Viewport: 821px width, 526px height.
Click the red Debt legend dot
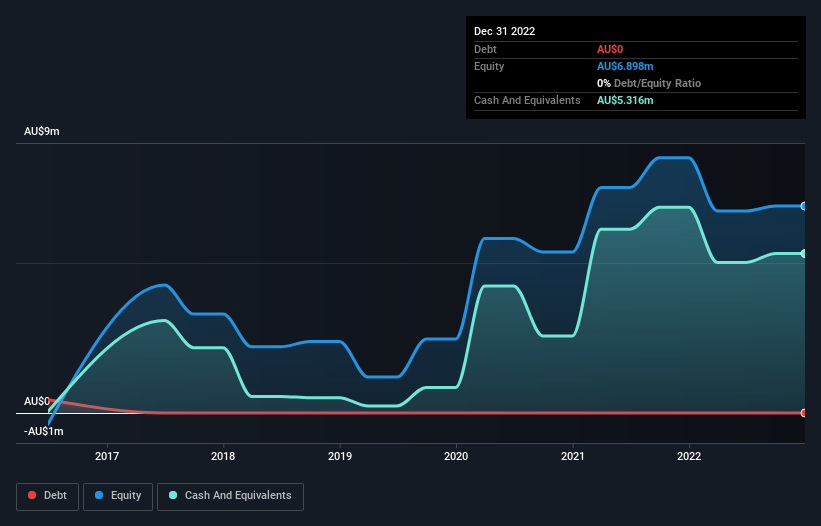[x=32, y=495]
